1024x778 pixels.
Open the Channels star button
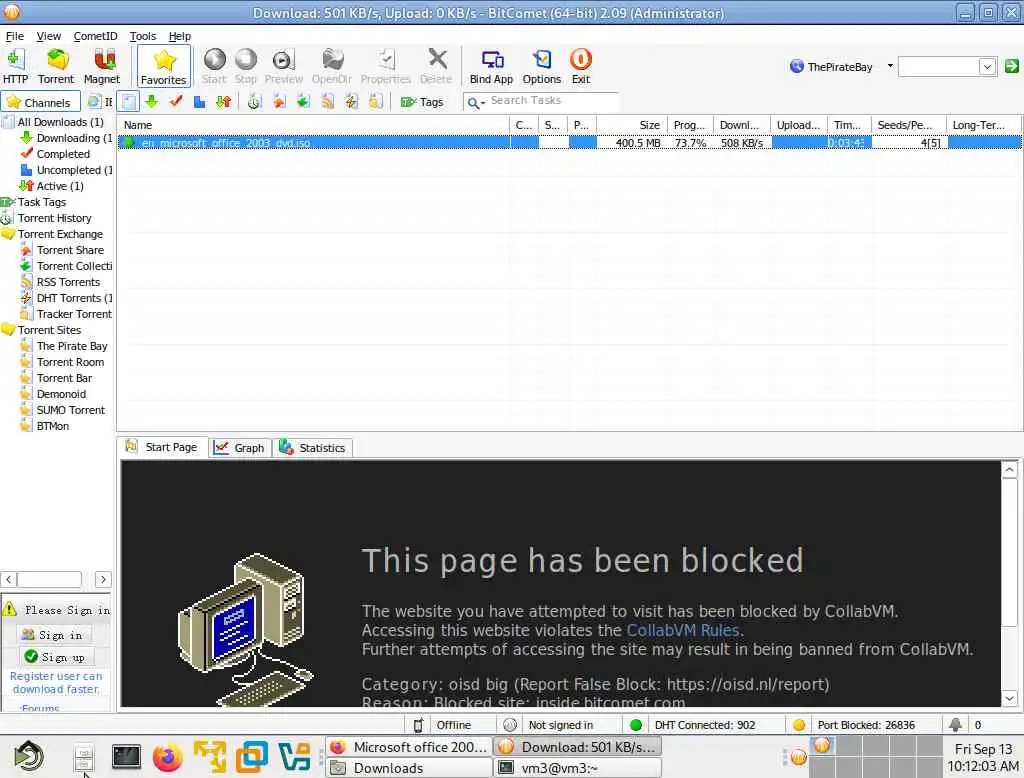(x=40, y=102)
